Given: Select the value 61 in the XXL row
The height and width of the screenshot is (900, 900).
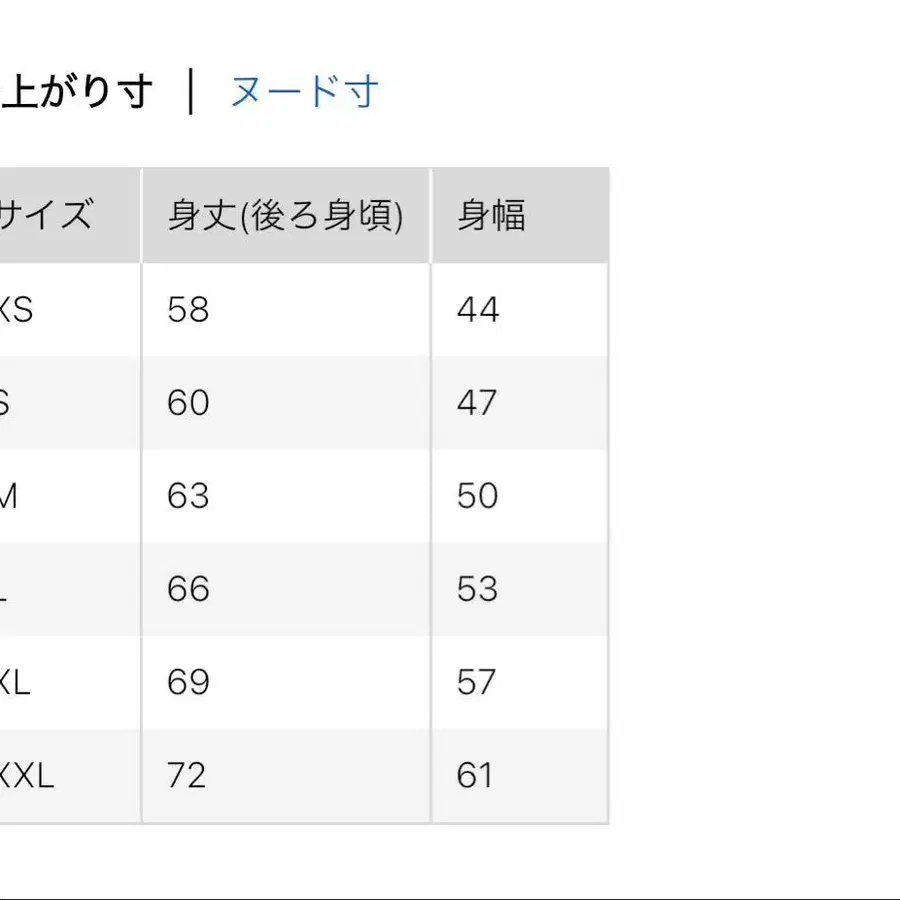Looking at the screenshot, I should tap(478, 775).
